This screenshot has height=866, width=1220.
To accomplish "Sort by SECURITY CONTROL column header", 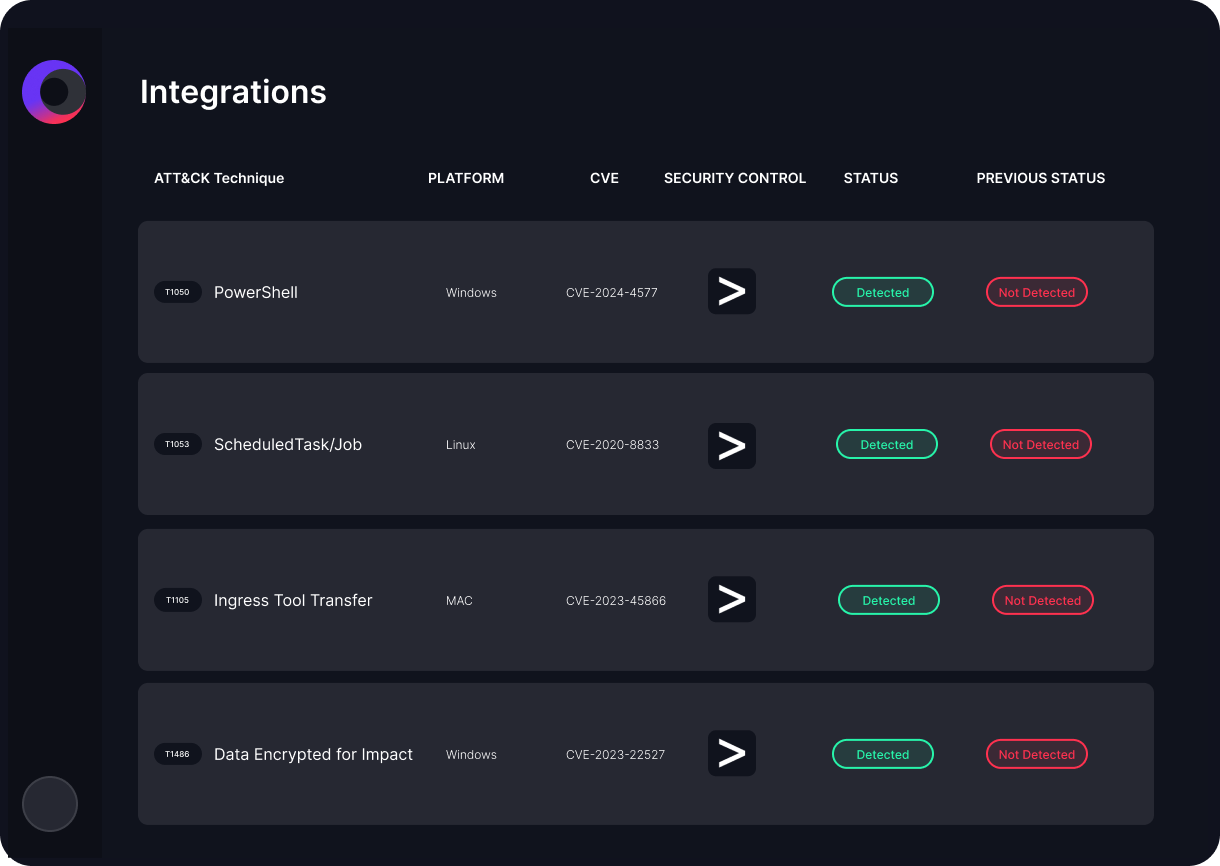I will pos(735,178).
